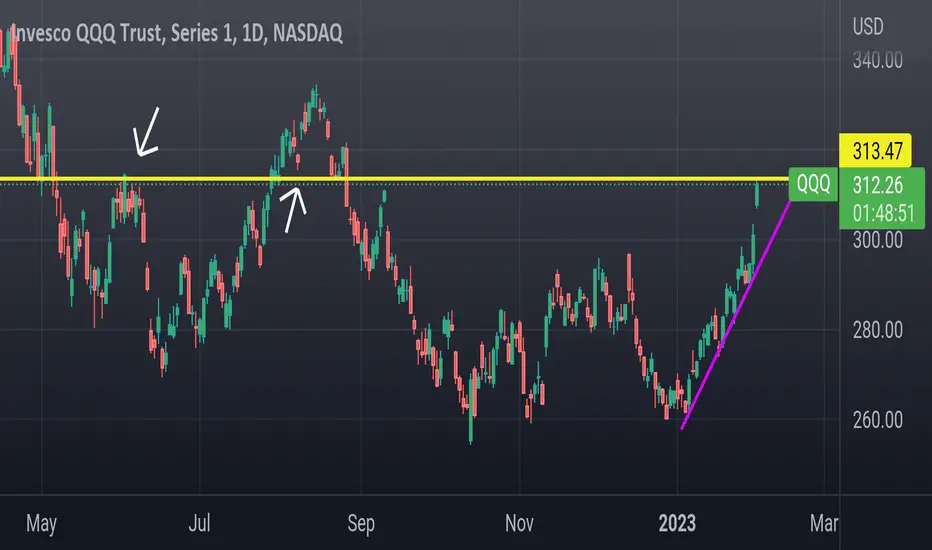Click the Mar label on time axis

click(824, 523)
